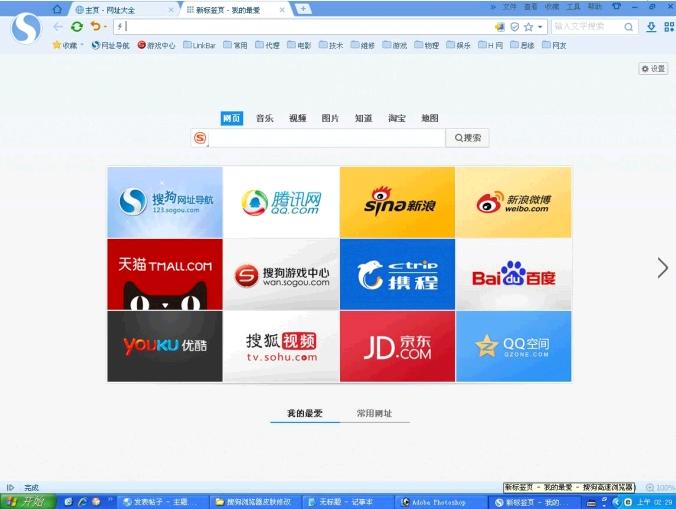Open the 文件 menu
The image size is (676, 509).
[510, 7]
